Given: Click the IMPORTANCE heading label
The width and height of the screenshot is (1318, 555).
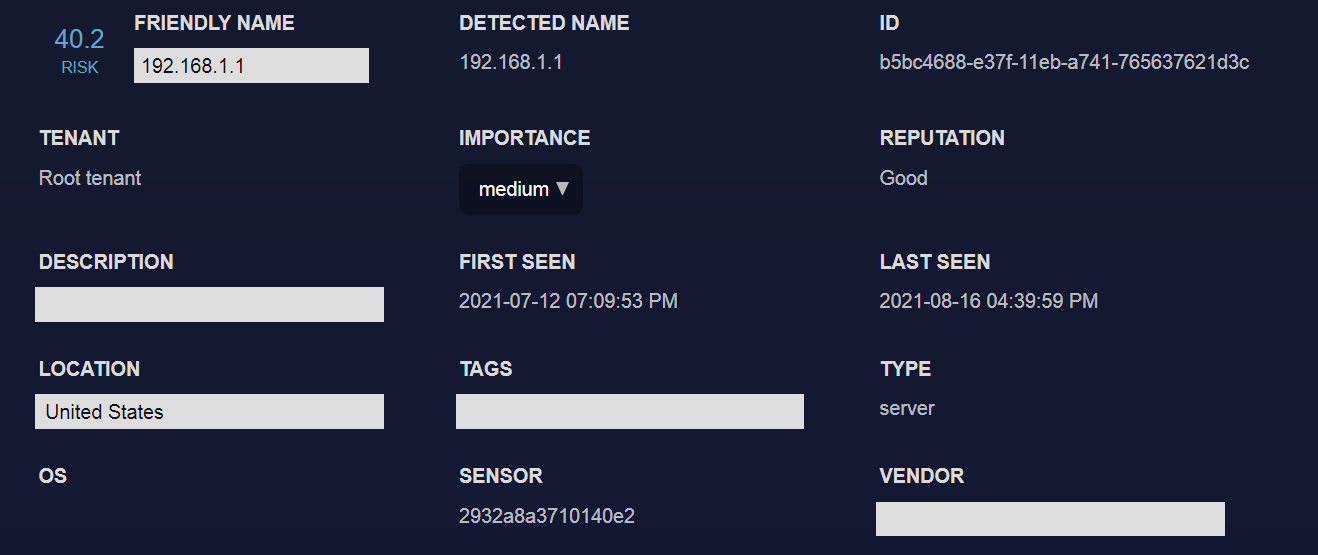Looking at the screenshot, I should (x=524, y=138).
